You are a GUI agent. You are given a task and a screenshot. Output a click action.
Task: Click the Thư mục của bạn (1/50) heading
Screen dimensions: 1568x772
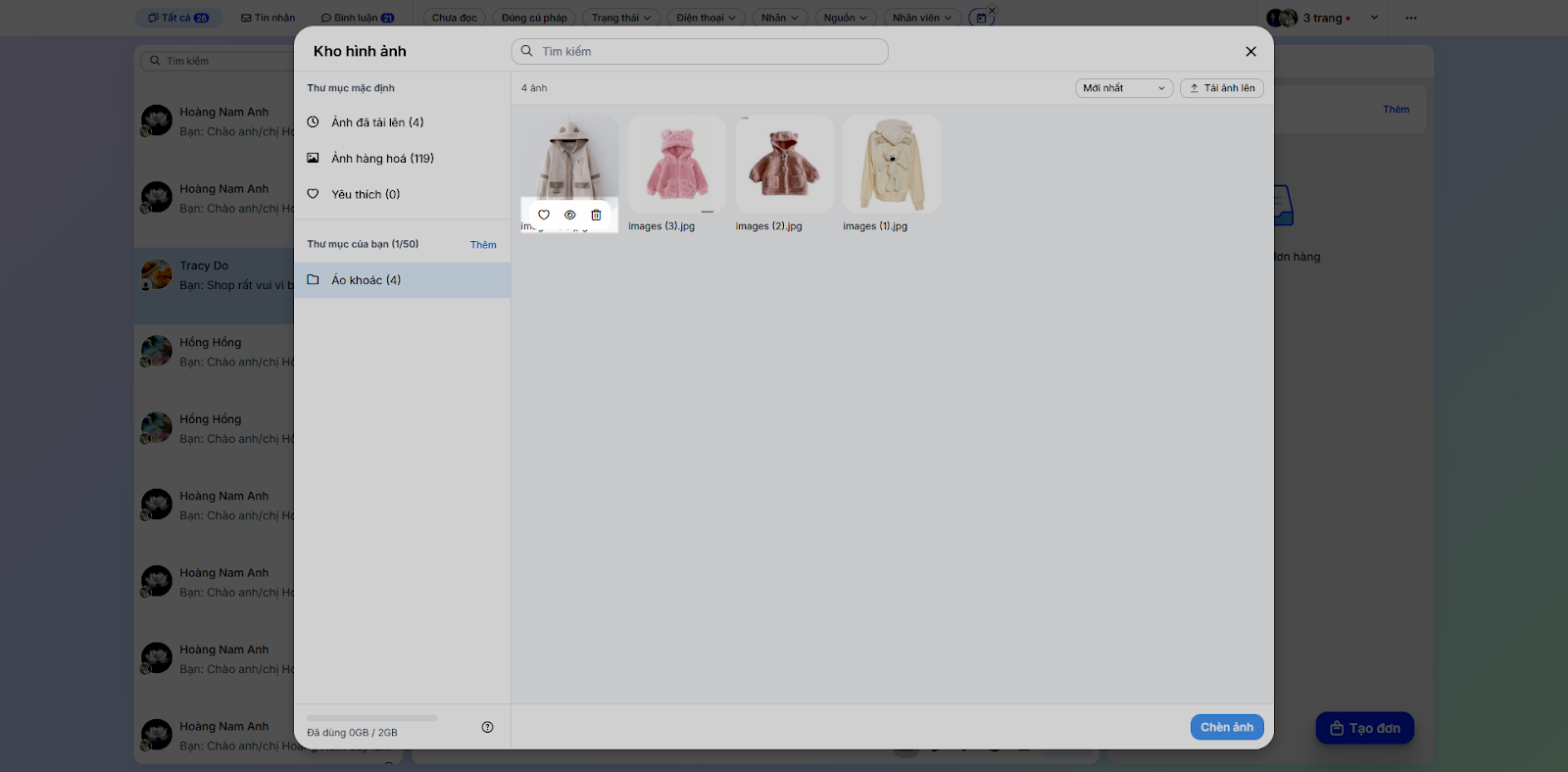(x=363, y=244)
